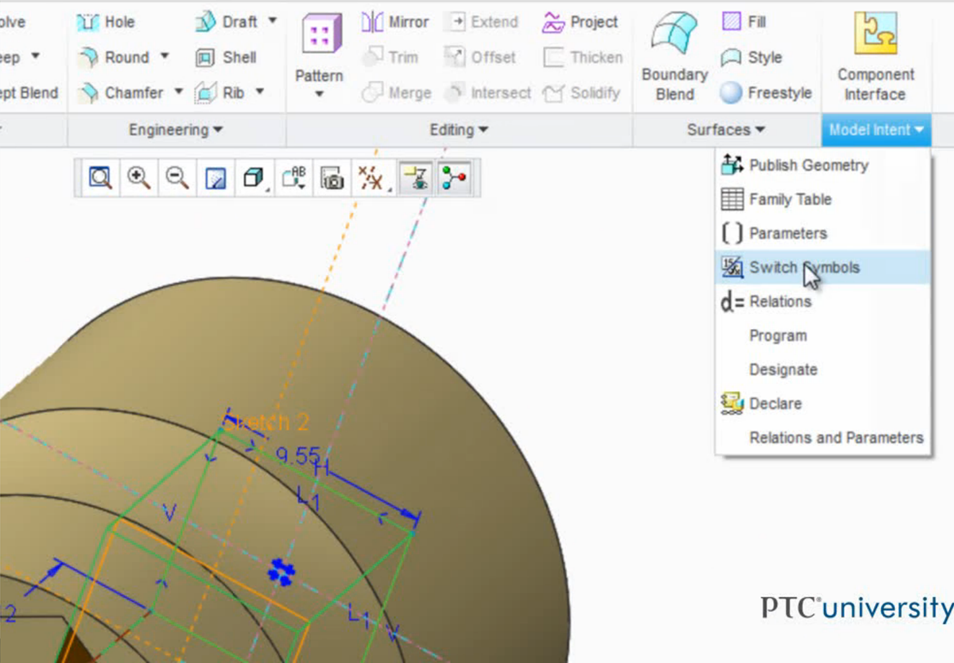Open the Component Interface tool
Image resolution: width=954 pixels, height=663 pixels.
coord(875,56)
